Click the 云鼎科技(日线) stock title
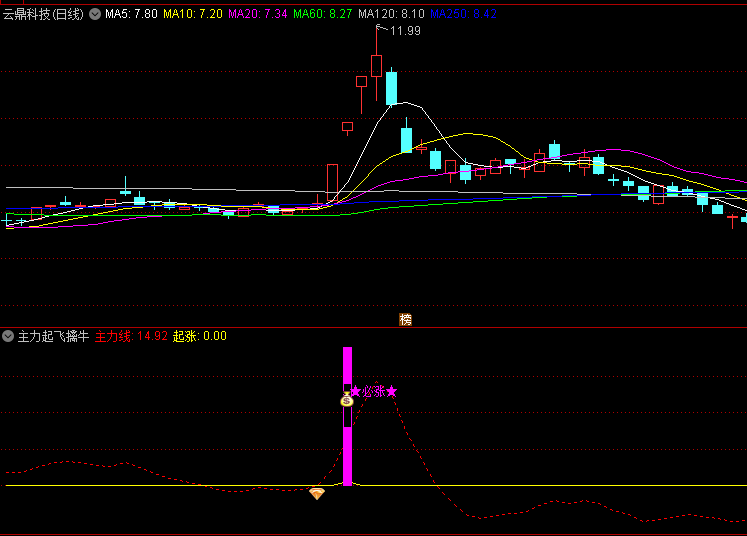 (45, 14)
